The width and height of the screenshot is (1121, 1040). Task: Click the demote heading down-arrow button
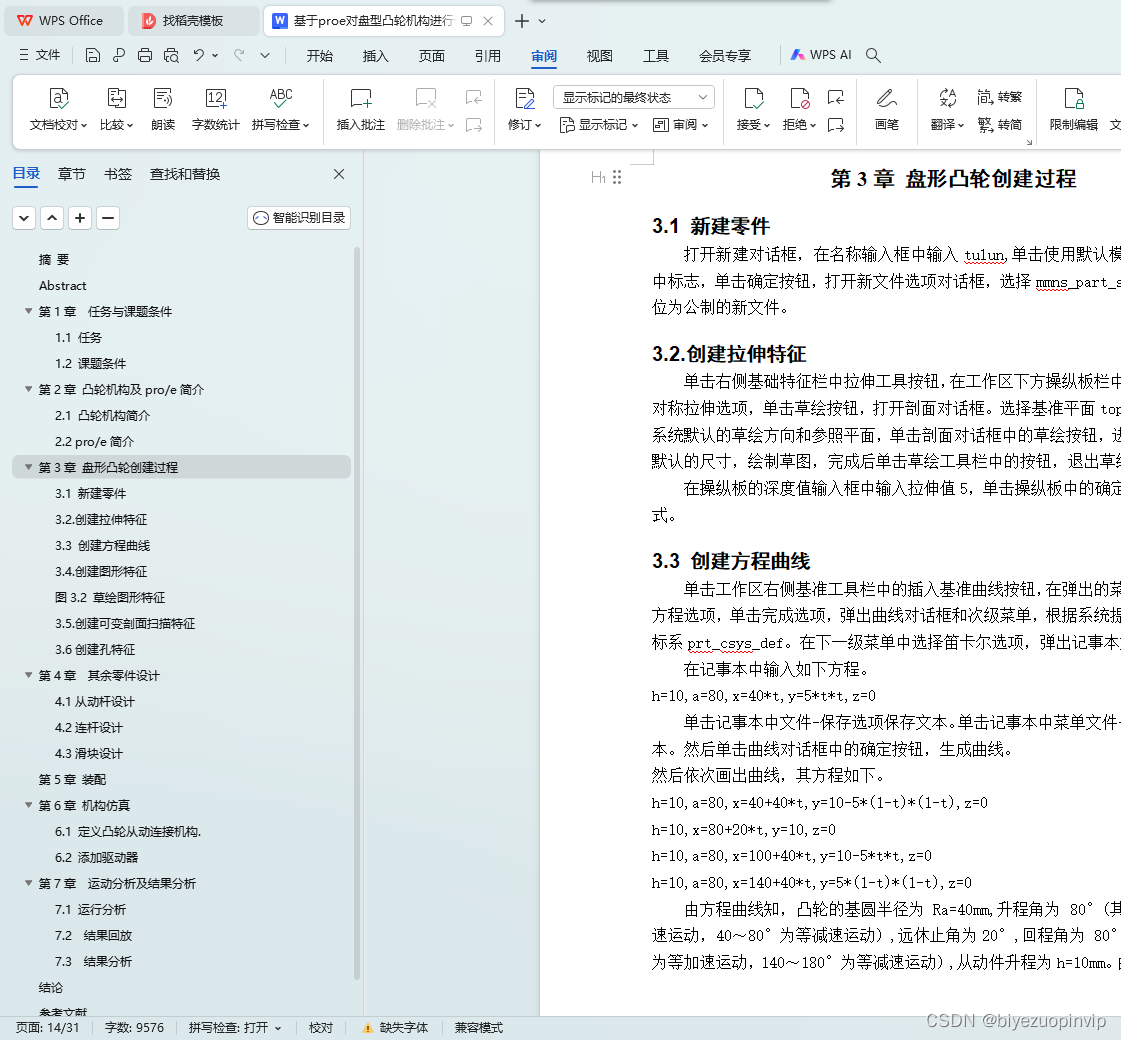coord(24,218)
